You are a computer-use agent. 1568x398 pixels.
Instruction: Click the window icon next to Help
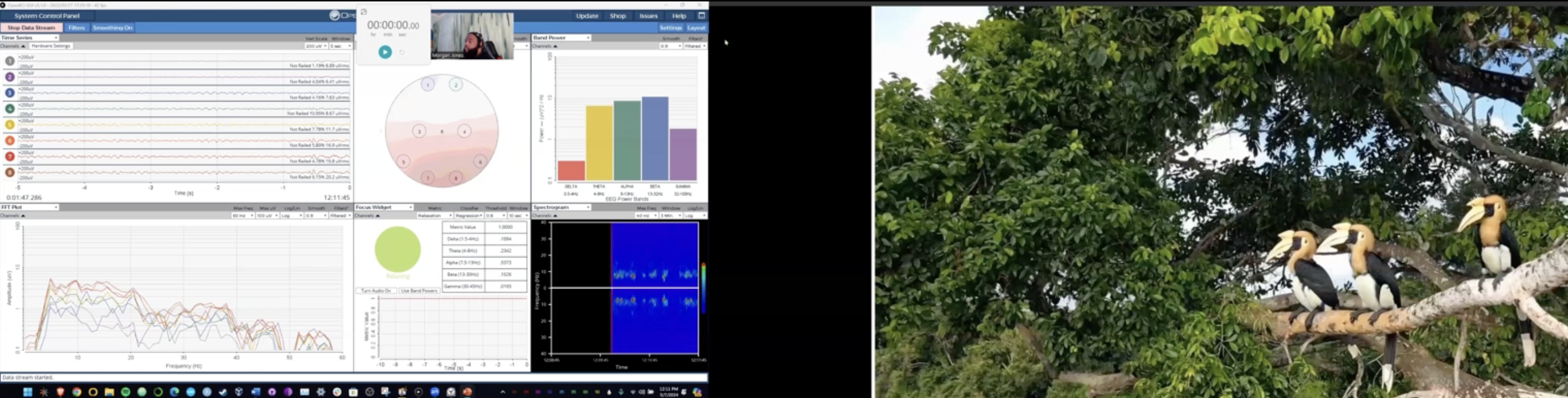[x=701, y=16]
